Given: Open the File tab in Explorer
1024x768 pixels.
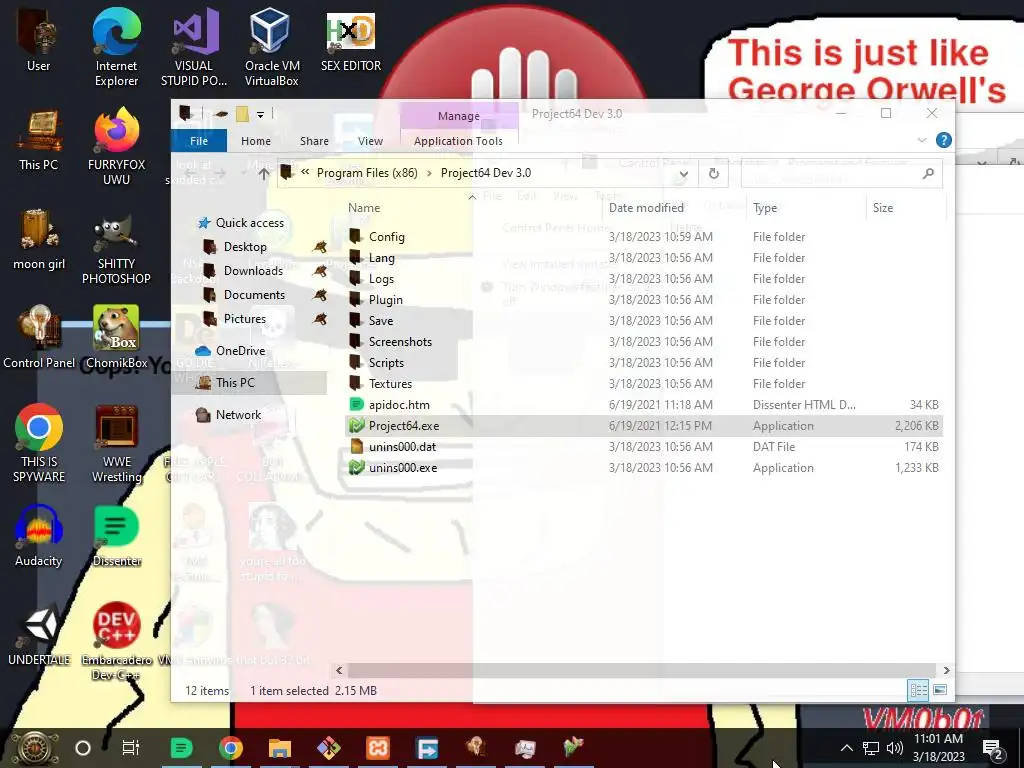Looking at the screenshot, I should click(x=199, y=140).
